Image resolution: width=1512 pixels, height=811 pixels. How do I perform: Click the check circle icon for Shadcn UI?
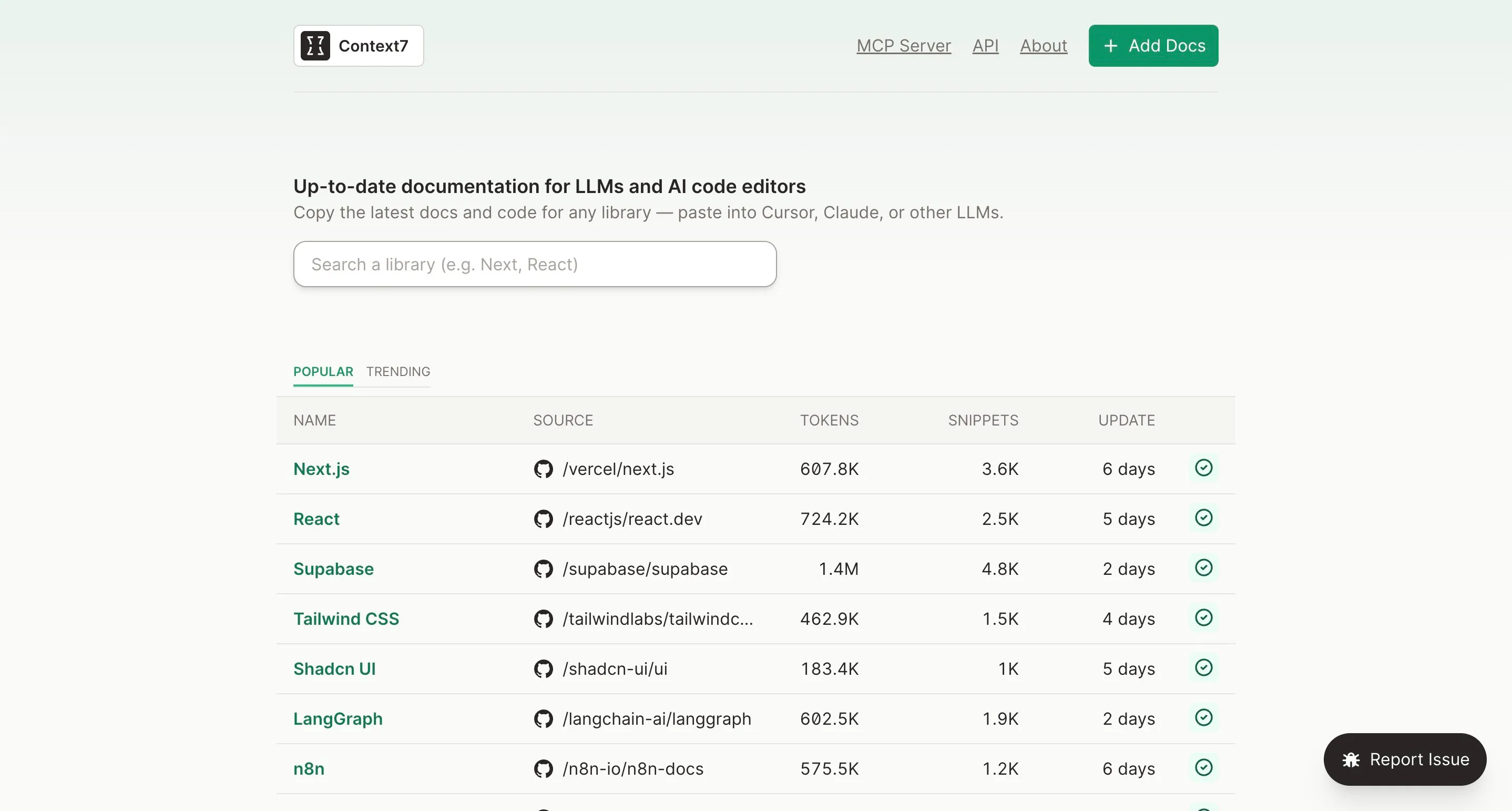[1203, 668]
